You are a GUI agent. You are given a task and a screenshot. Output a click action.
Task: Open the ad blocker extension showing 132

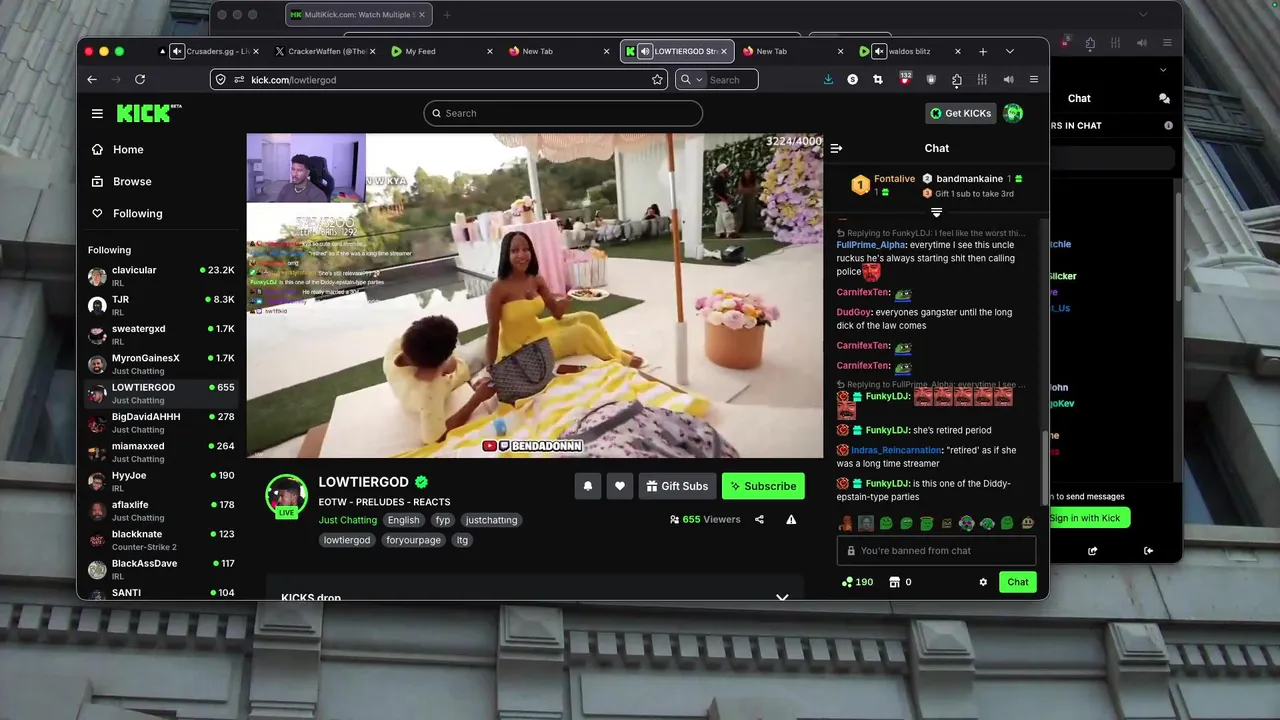click(905, 78)
